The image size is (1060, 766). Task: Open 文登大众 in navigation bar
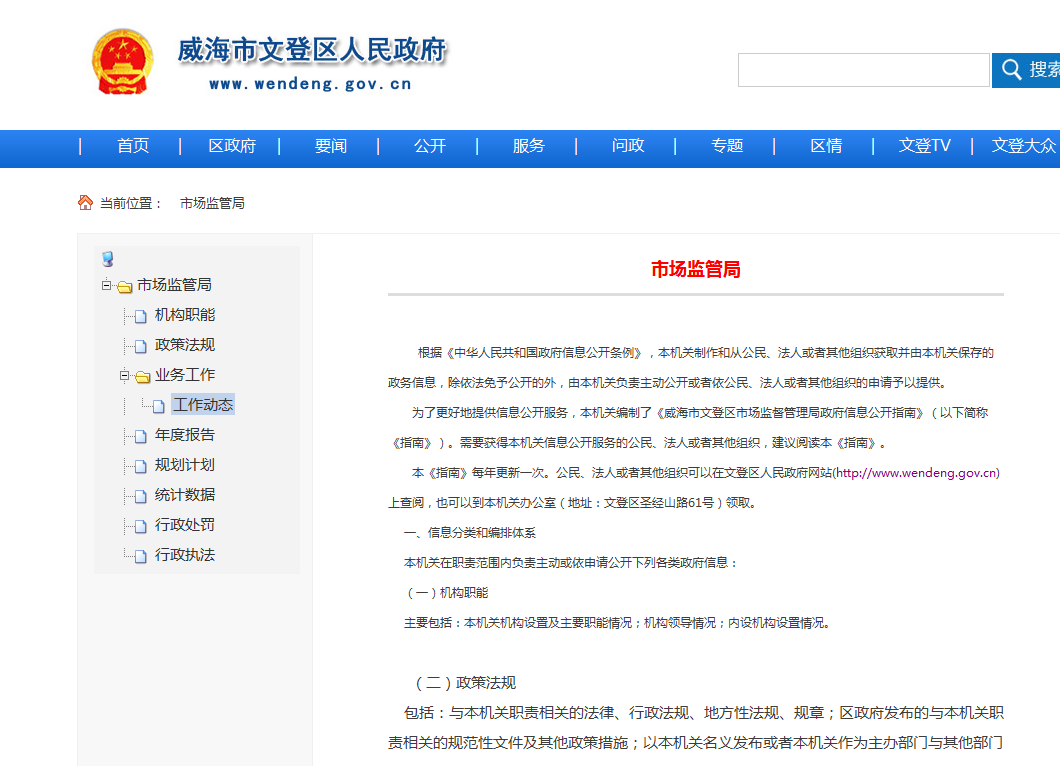pos(1024,146)
